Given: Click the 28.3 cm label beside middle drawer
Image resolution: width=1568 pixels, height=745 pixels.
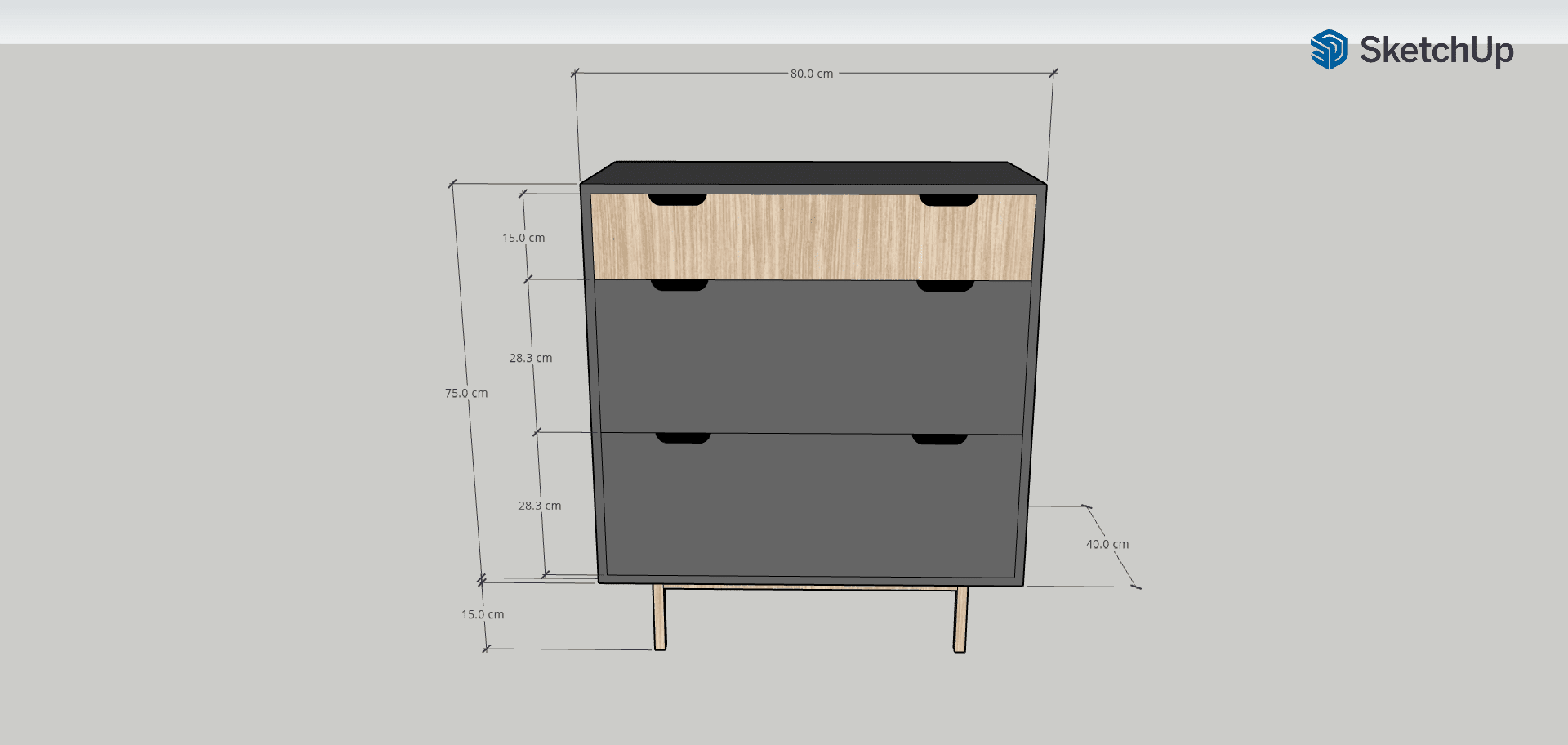Looking at the screenshot, I should pos(531,358).
